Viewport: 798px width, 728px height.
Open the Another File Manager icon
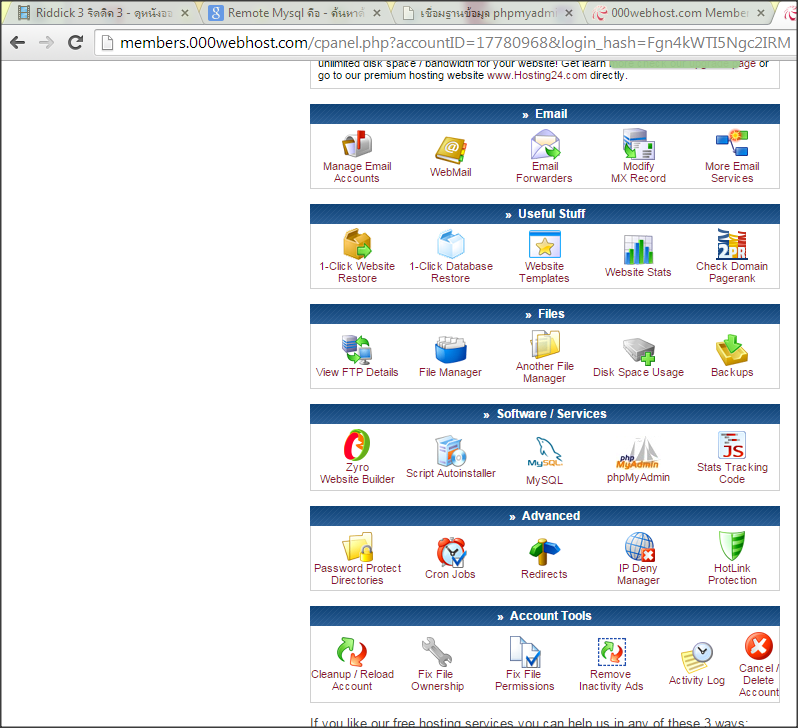[x=545, y=344]
